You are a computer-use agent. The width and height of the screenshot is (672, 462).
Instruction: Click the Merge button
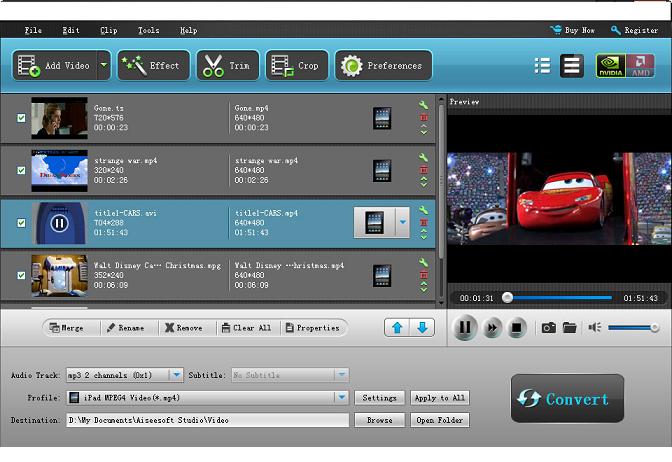(x=66, y=328)
